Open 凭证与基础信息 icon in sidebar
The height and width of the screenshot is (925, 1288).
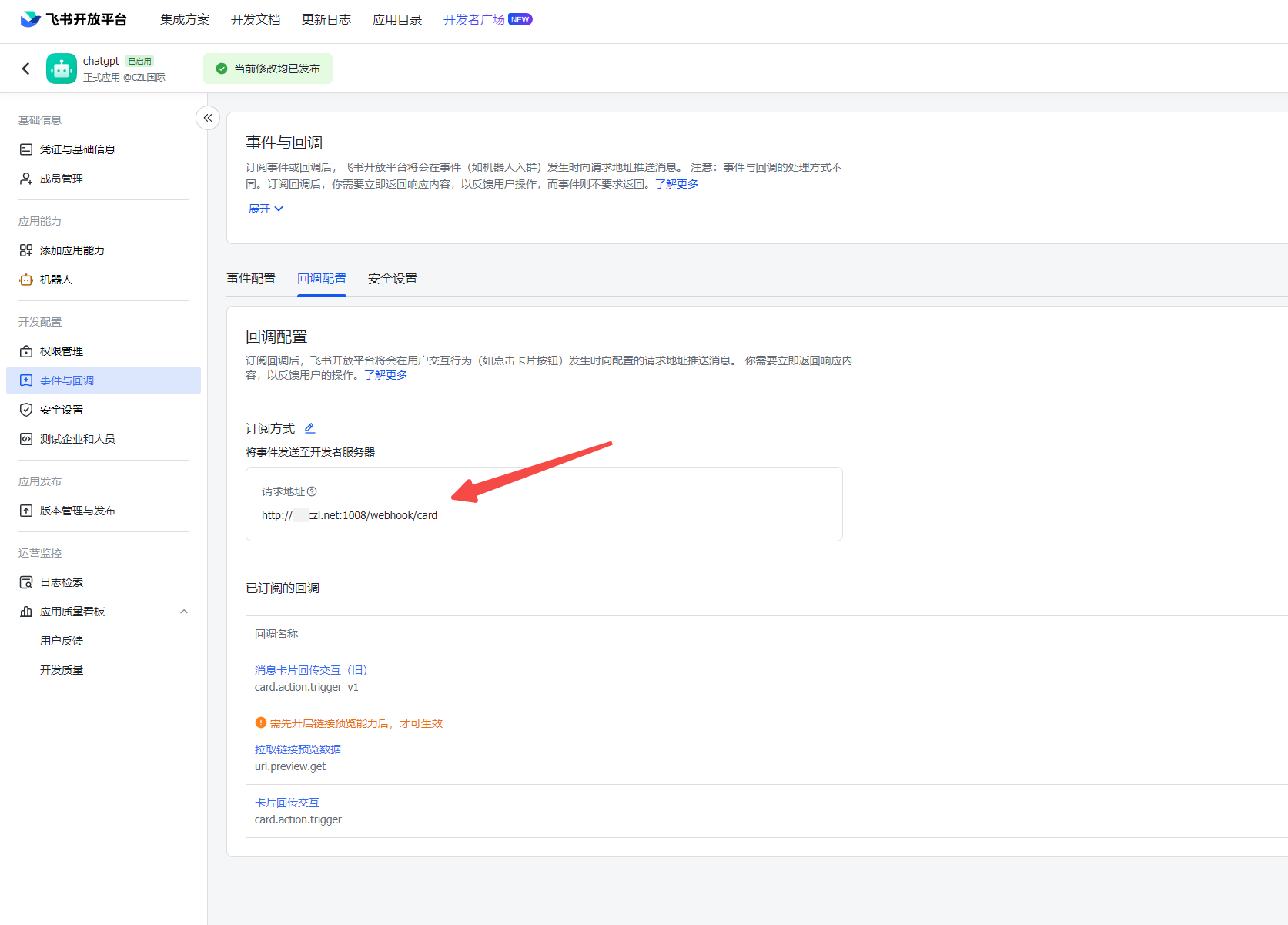pos(26,149)
